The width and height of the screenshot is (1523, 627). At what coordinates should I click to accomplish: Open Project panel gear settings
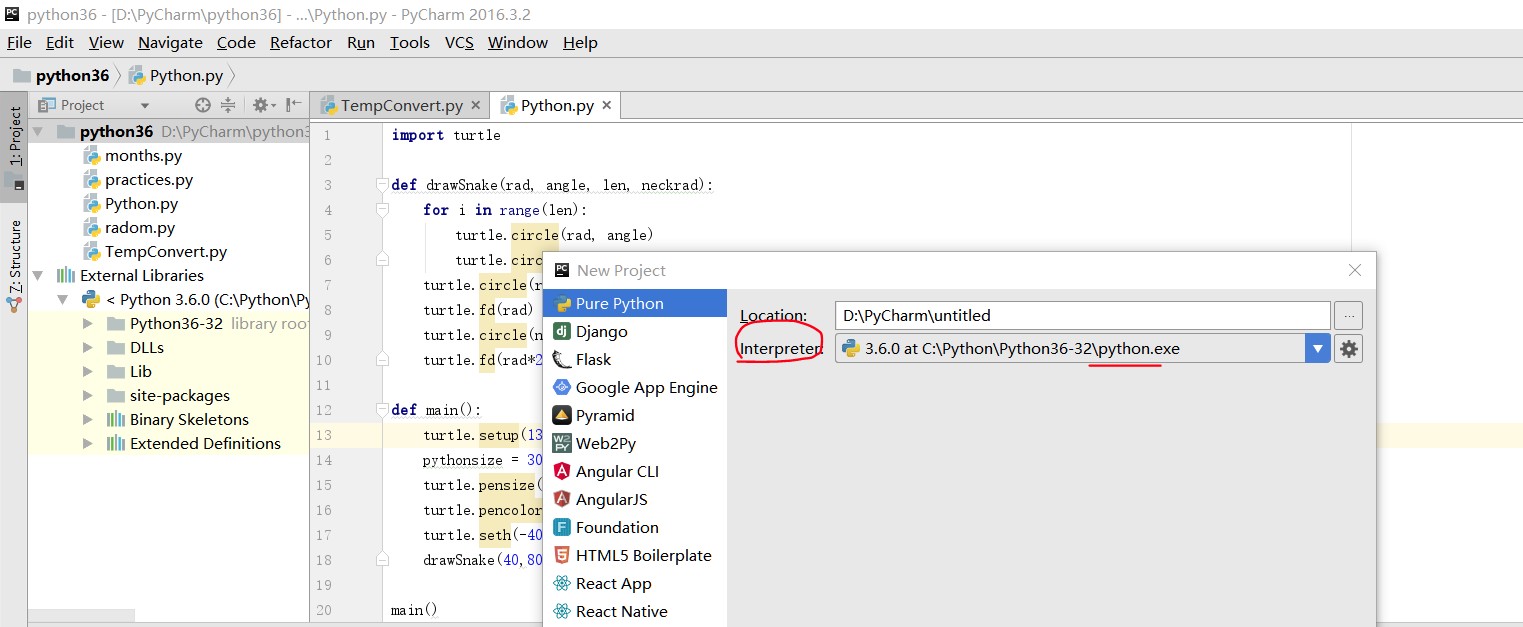click(x=262, y=105)
